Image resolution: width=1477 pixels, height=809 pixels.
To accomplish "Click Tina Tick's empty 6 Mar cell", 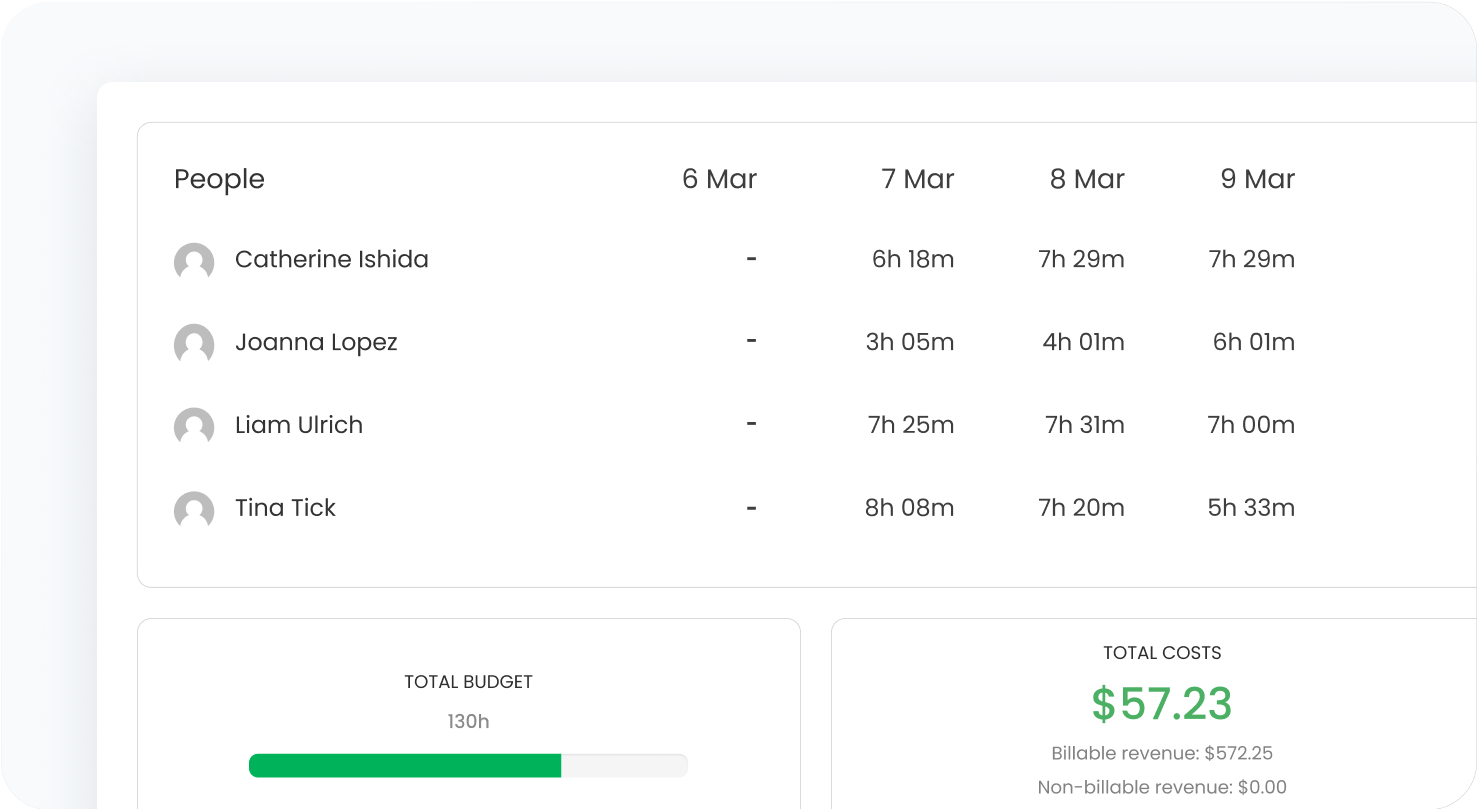I will (751, 508).
